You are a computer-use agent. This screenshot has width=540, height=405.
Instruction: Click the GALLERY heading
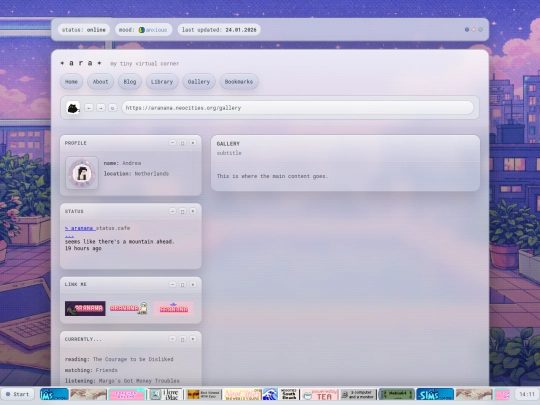tap(228, 144)
